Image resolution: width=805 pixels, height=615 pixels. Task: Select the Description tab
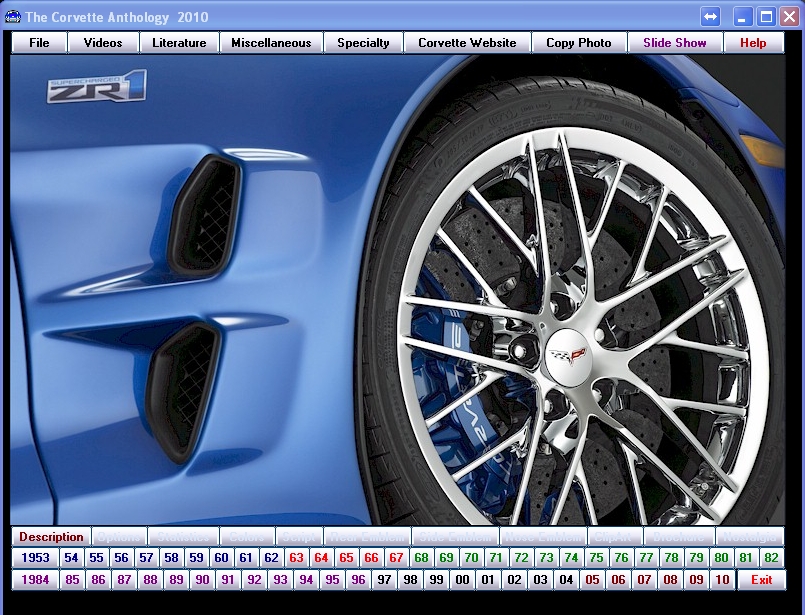coord(51,537)
